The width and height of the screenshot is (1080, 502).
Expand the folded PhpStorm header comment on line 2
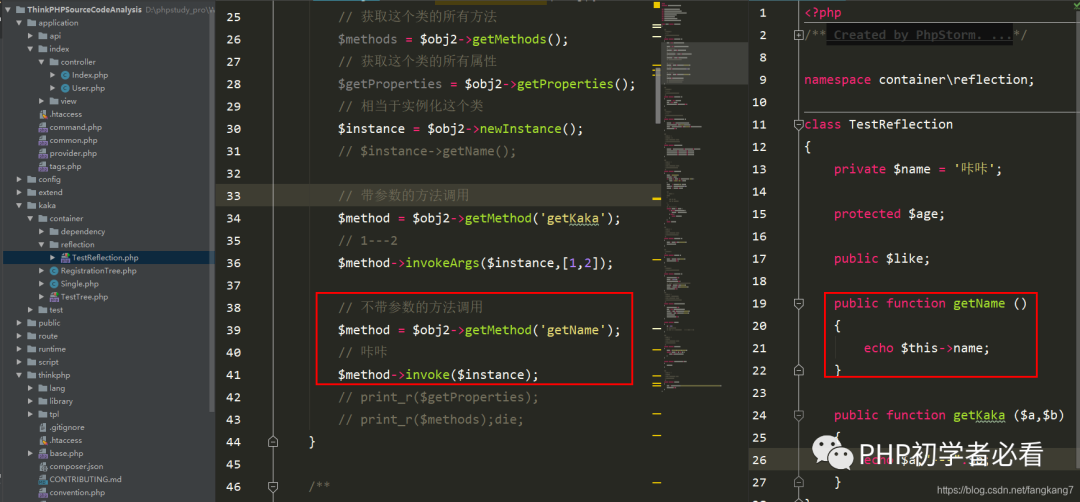798,34
